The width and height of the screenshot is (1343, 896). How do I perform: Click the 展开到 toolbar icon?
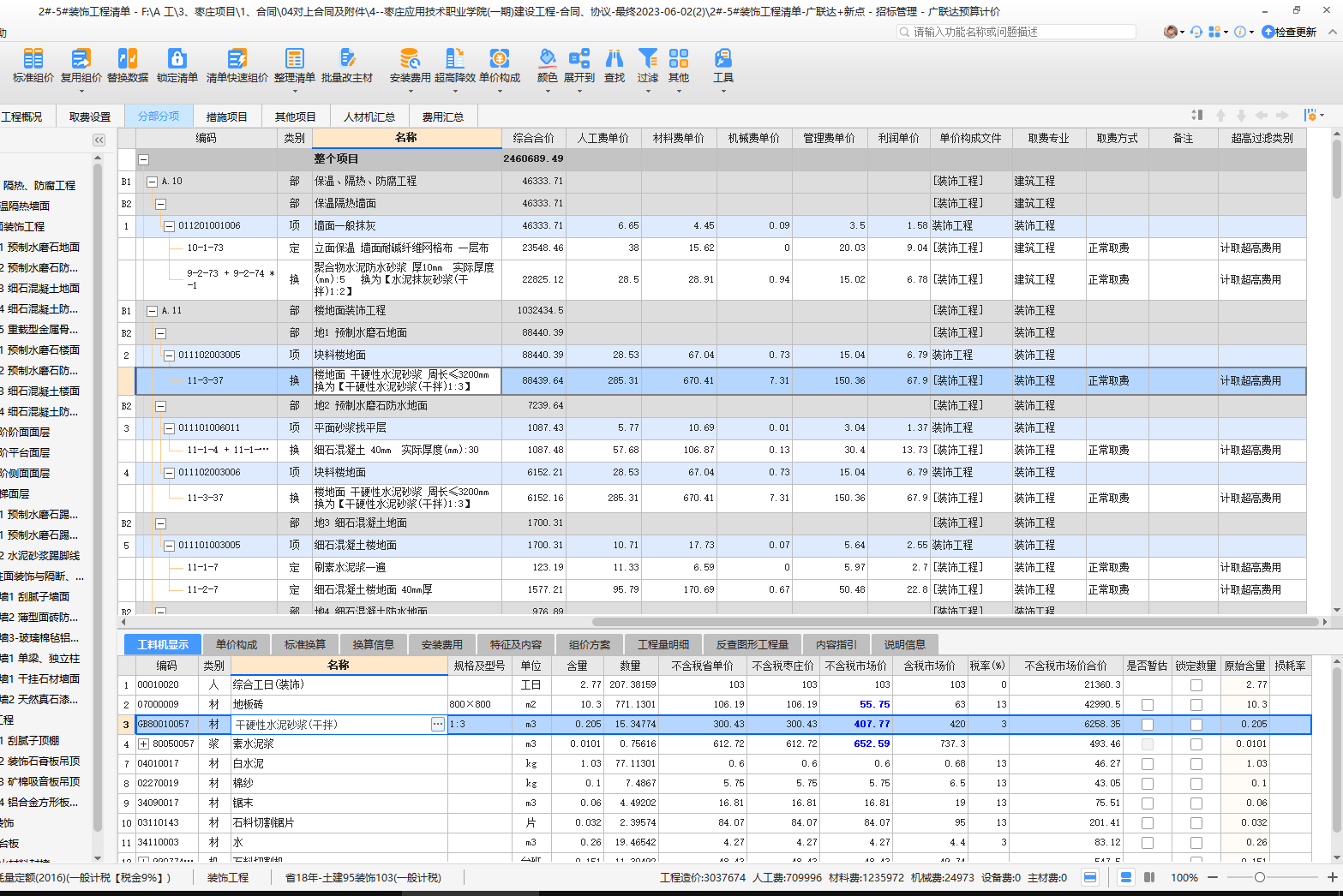tap(579, 66)
